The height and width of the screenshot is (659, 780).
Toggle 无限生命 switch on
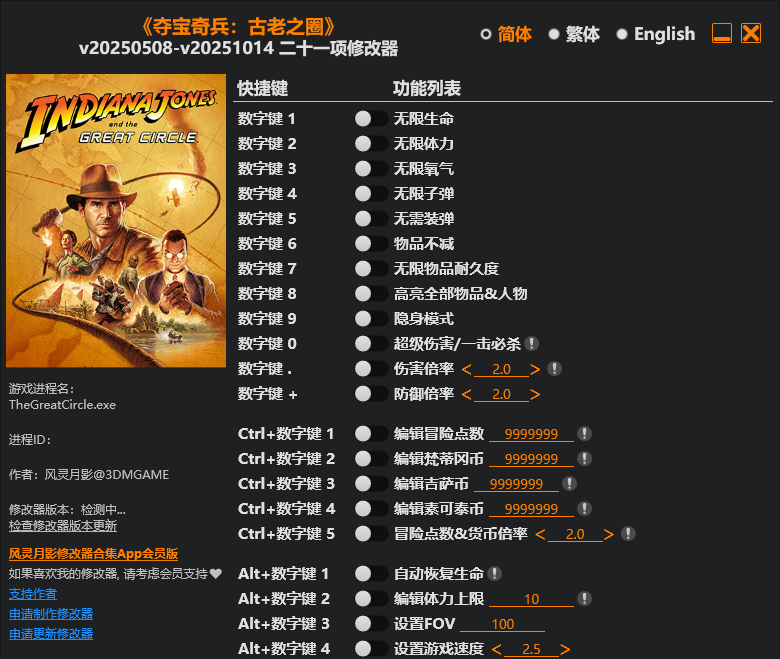coord(371,119)
